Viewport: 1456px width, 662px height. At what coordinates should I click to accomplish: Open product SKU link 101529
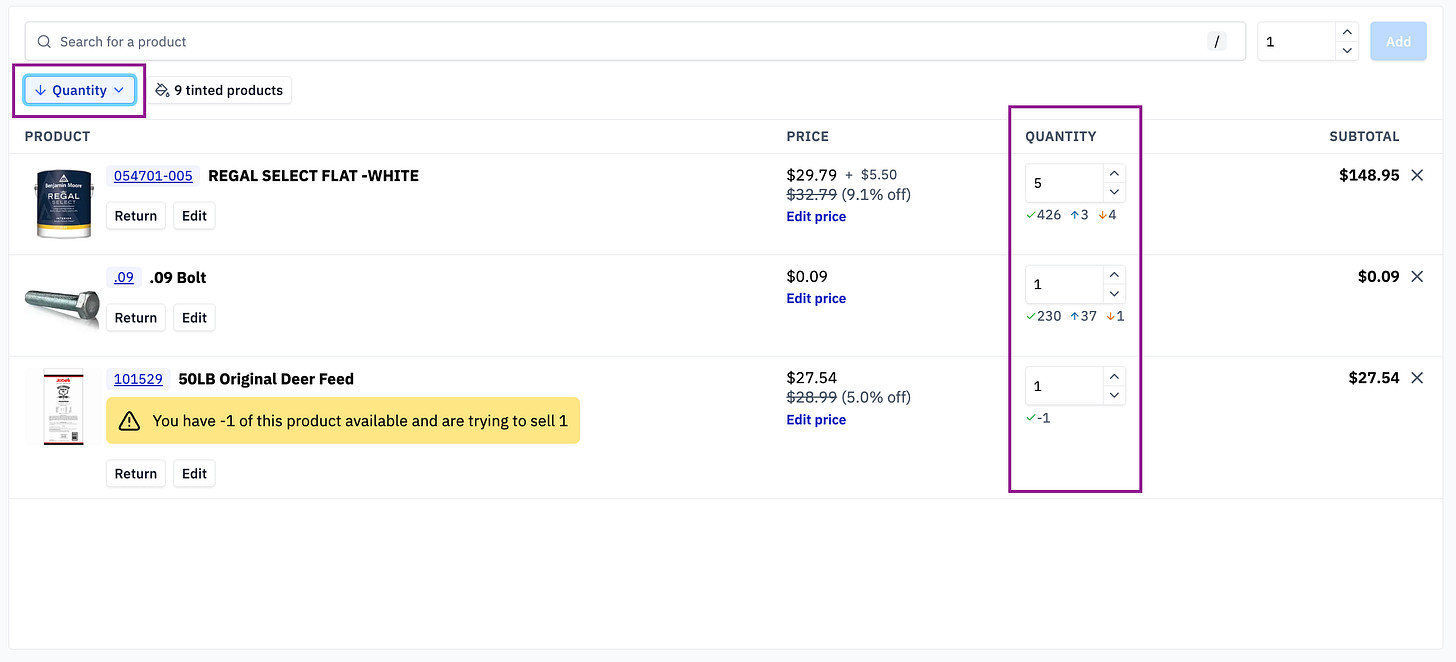(138, 379)
